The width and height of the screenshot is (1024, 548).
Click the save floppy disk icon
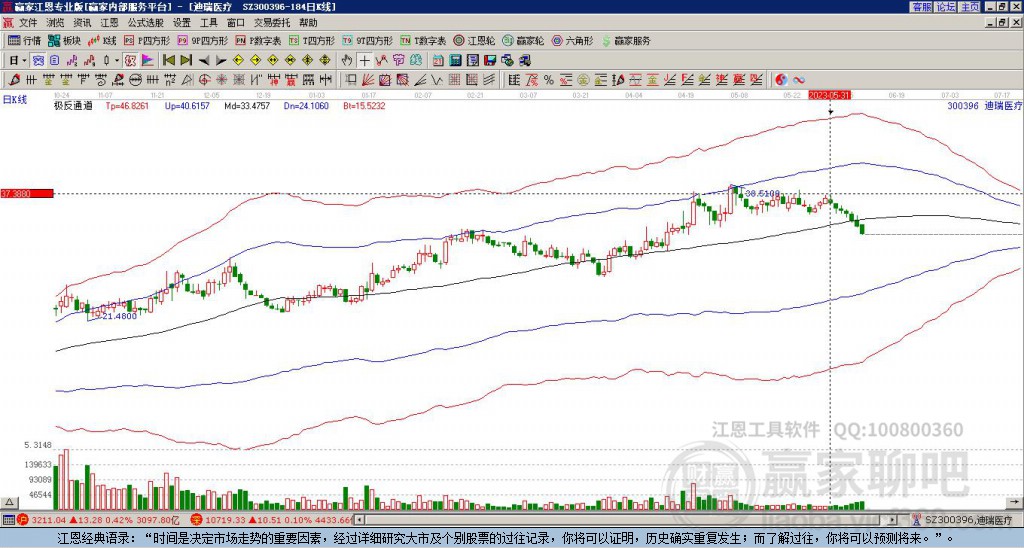click(x=490, y=61)
